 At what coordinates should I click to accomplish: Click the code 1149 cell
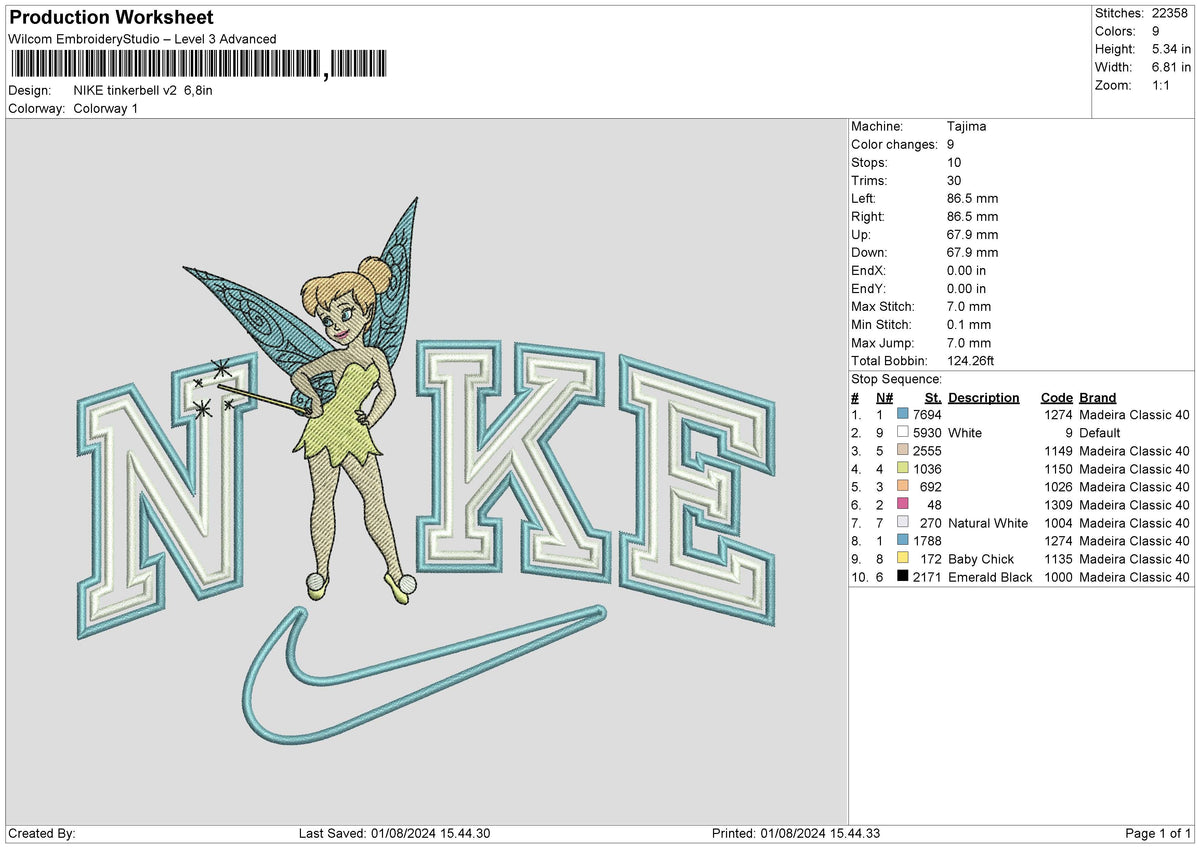[x=1057, y=451]
